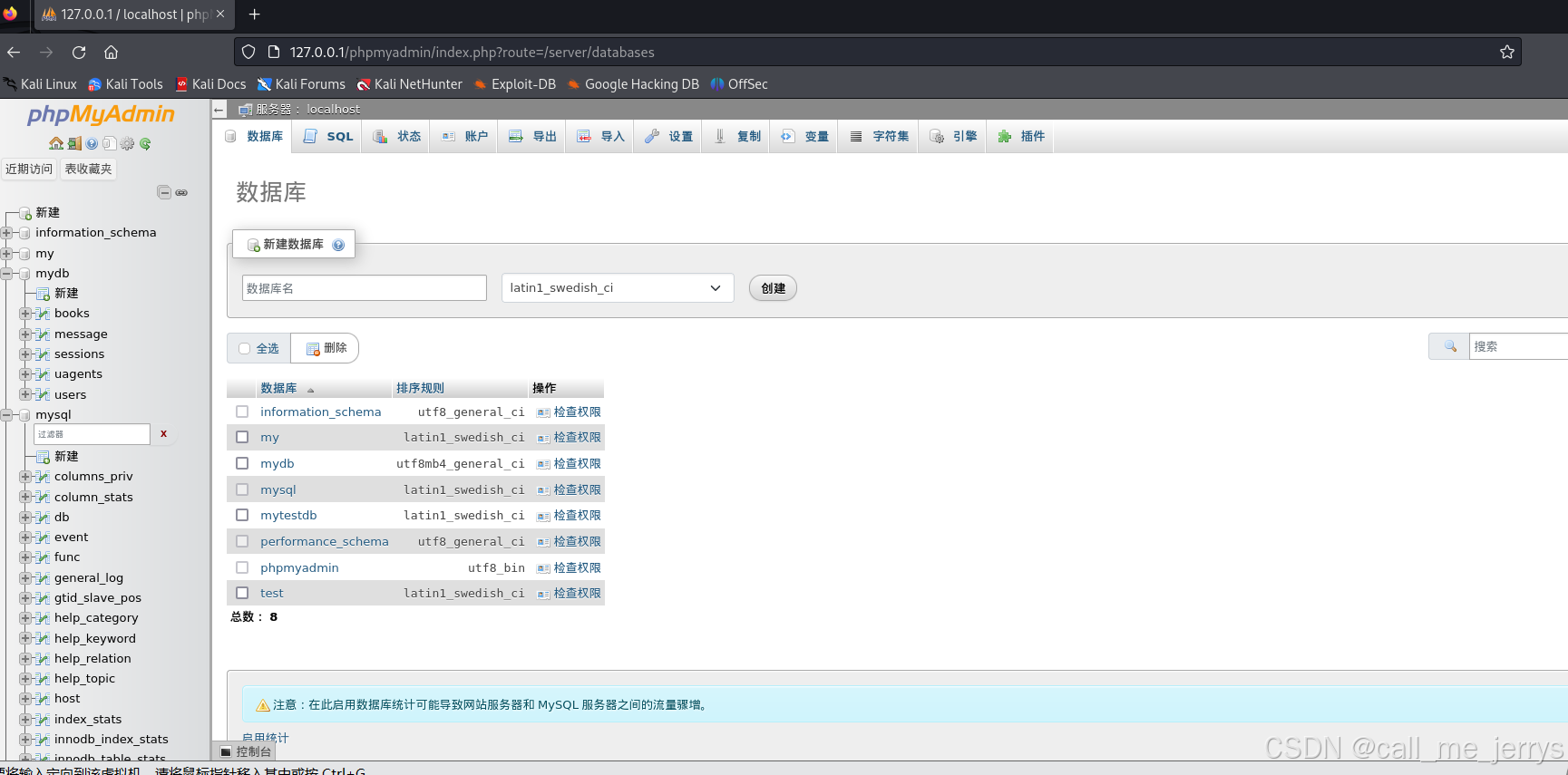Click 检查权限 icon for information_schema
This screenshot has height=775, width=1568.
(x=543, y=412)
